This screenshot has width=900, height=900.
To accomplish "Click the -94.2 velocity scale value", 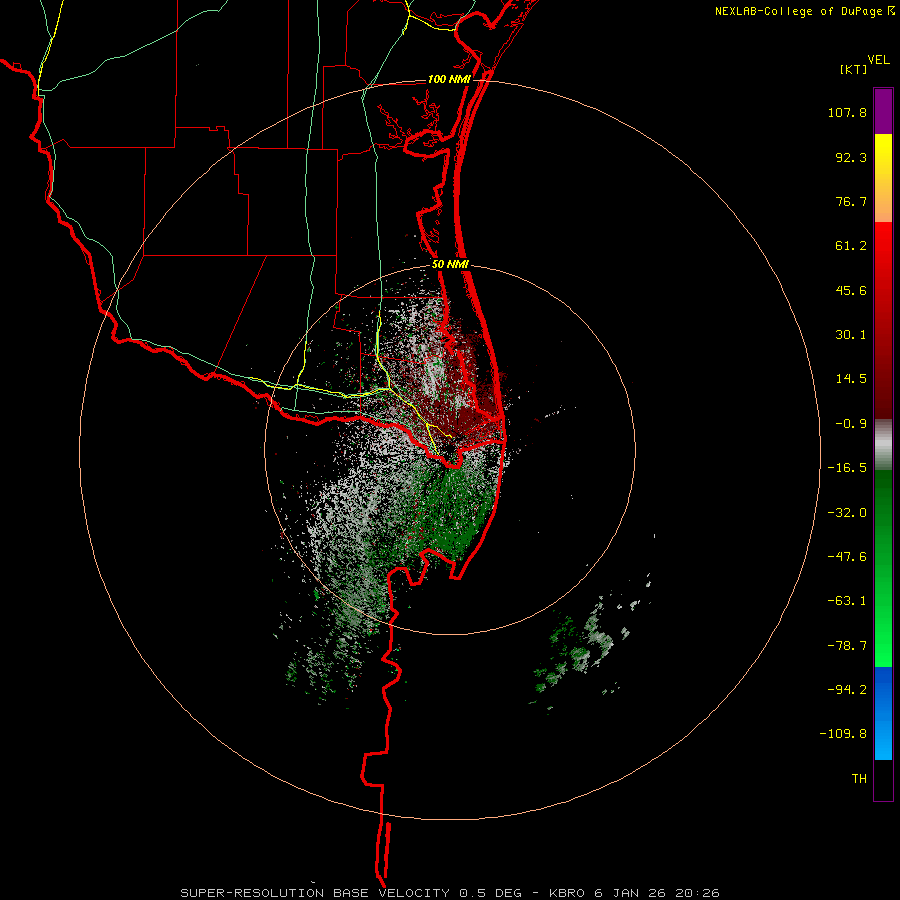I will pos(847,690).
